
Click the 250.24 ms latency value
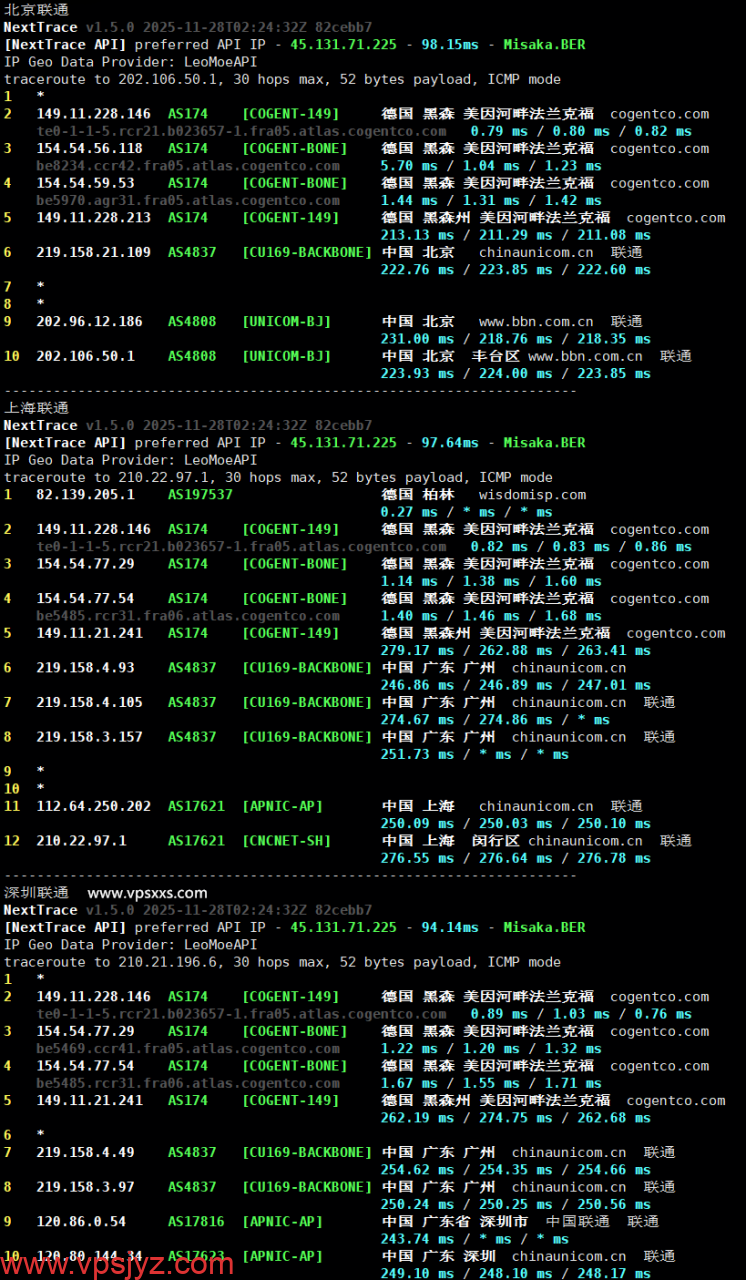coord(417,1205)
